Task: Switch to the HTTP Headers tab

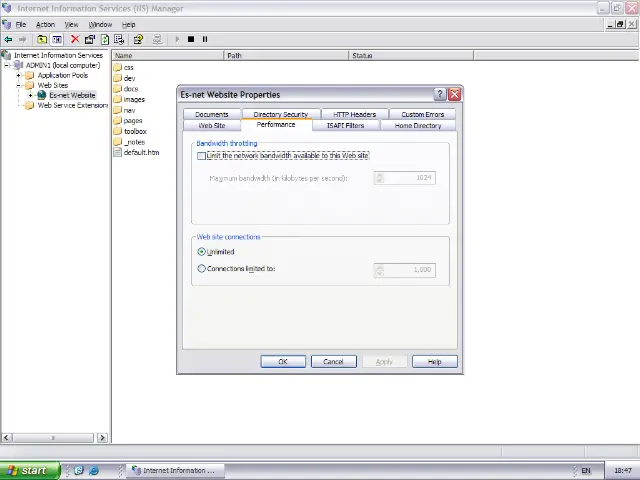Action: tap(354, 114)
